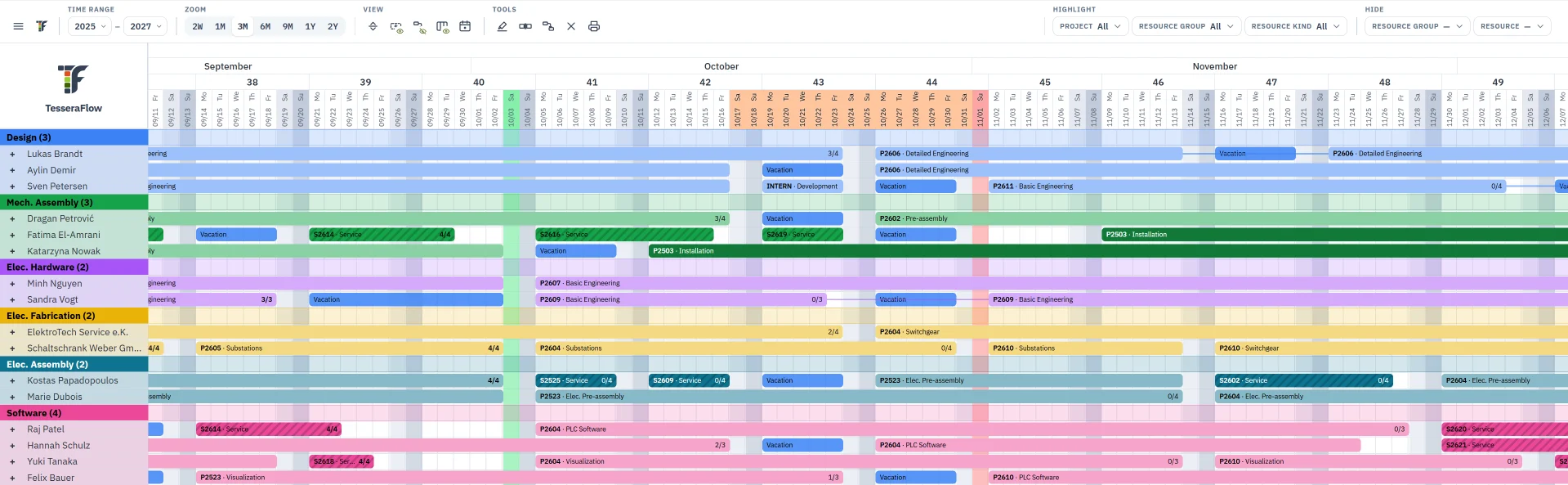The width and height of the screenshot is (1568, 485).
Task: Expand the Sandra Vogt row
Action: click(x=12, y=299)
